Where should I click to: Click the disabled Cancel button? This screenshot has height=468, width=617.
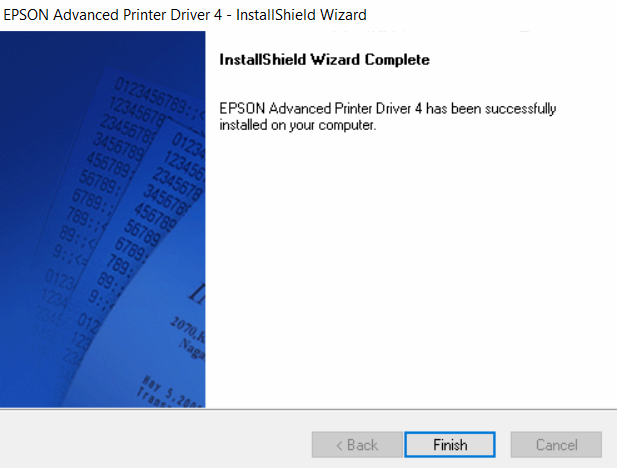tap(556, 444)
